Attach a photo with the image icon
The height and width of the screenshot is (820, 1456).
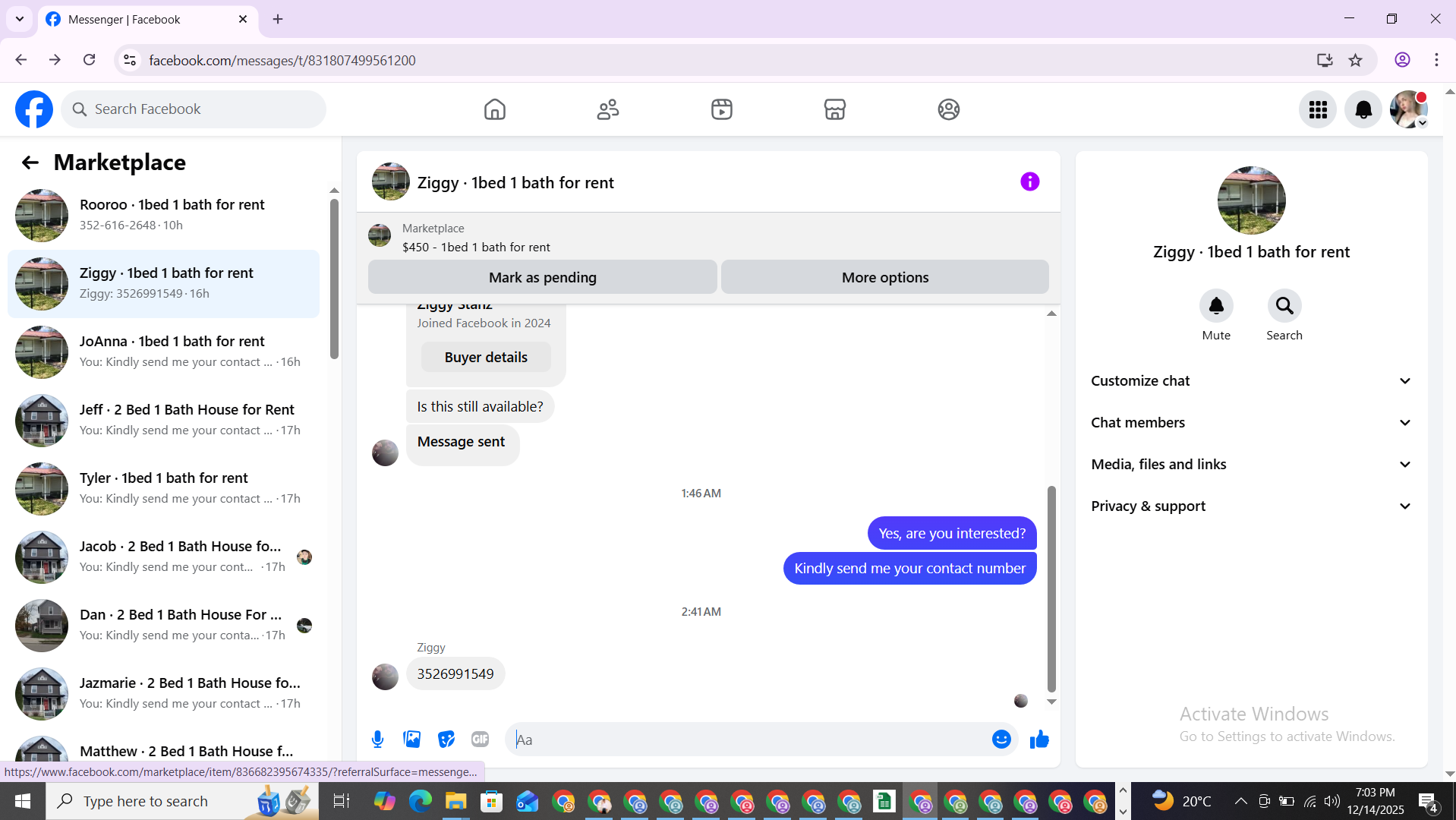[411, 740]
